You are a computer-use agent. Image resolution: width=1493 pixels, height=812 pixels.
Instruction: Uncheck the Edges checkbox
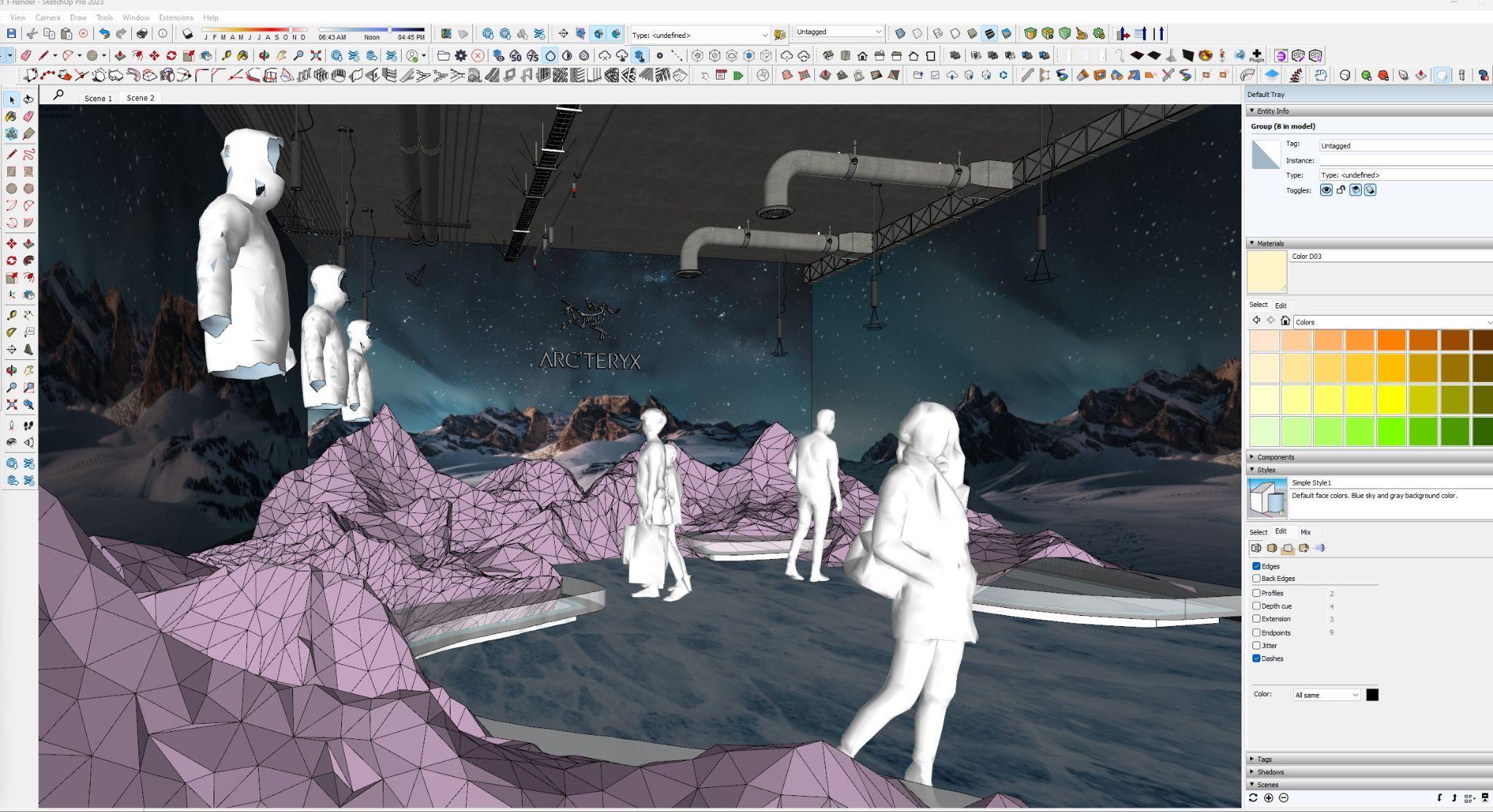1256,566
